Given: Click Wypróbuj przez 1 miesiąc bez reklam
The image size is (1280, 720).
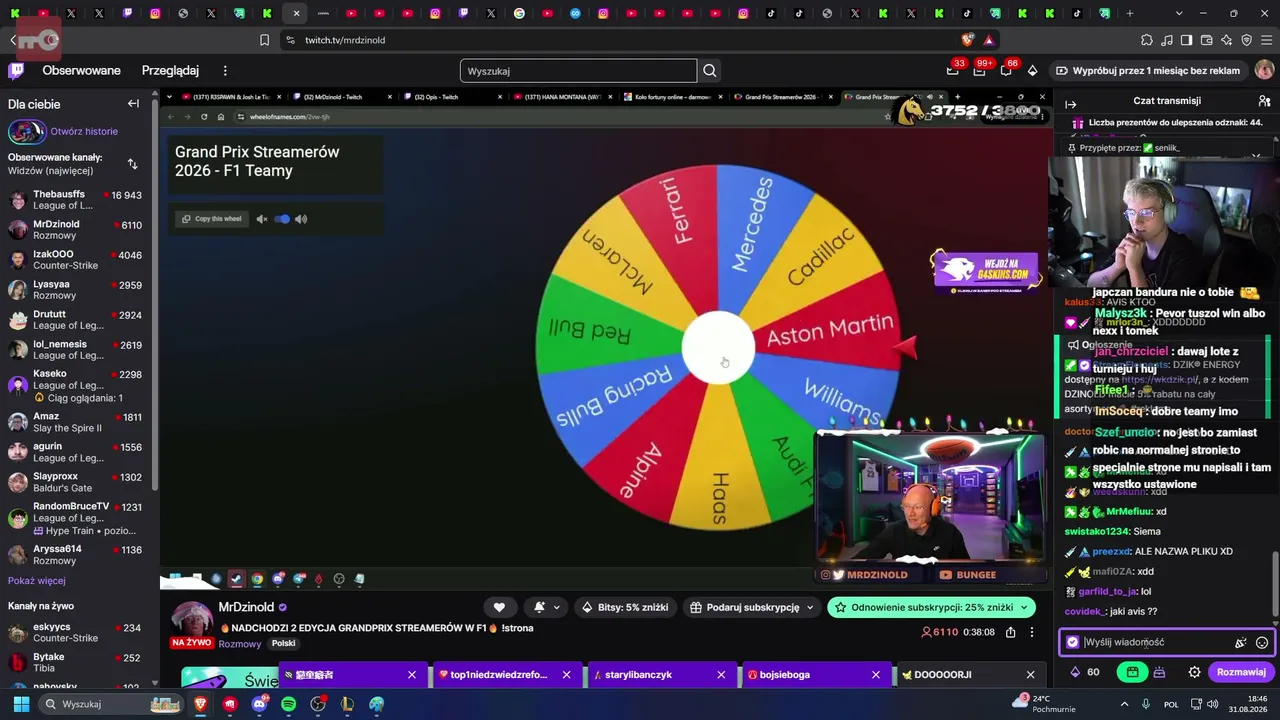Looking at the screenshot, I should coord(1148,71).
